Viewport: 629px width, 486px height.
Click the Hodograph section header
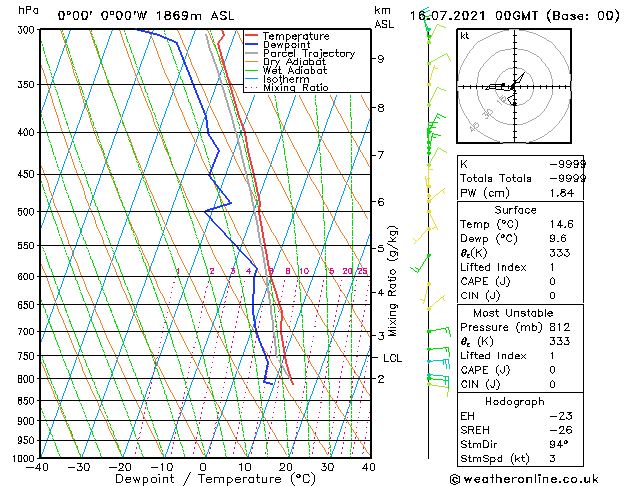click(515, 402)
